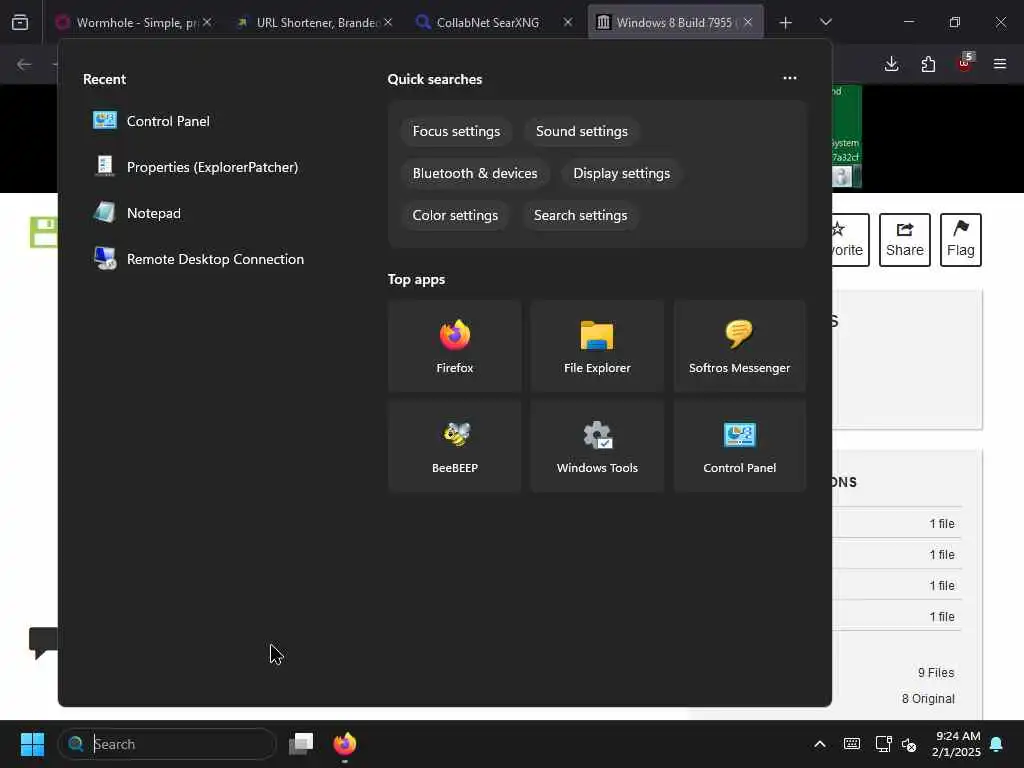Open Display settings quick search
Viewport: 1024px width, 768px height.
point(621,173)
